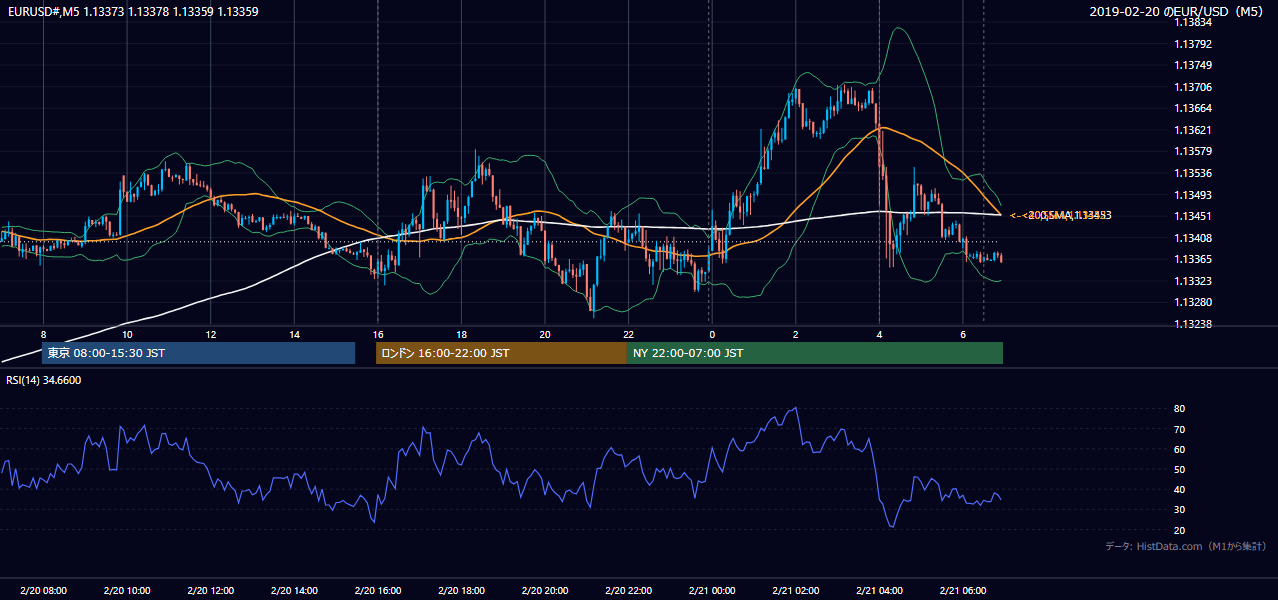Click price level 1.13621 on the axis
Screen dimensions: 1278x600
pos(1193,130)
